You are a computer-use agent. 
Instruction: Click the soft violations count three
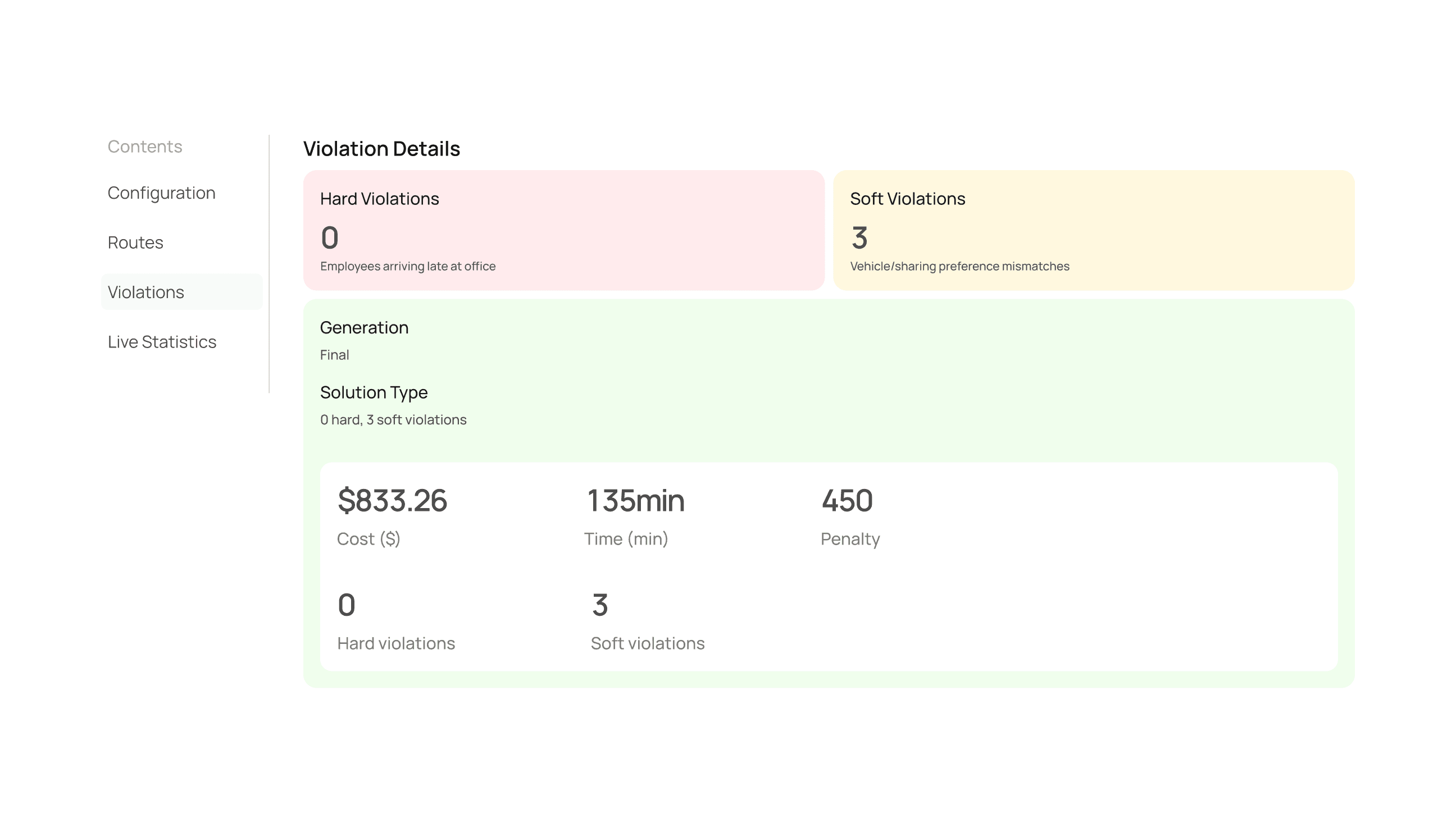(x=859, y=238)
